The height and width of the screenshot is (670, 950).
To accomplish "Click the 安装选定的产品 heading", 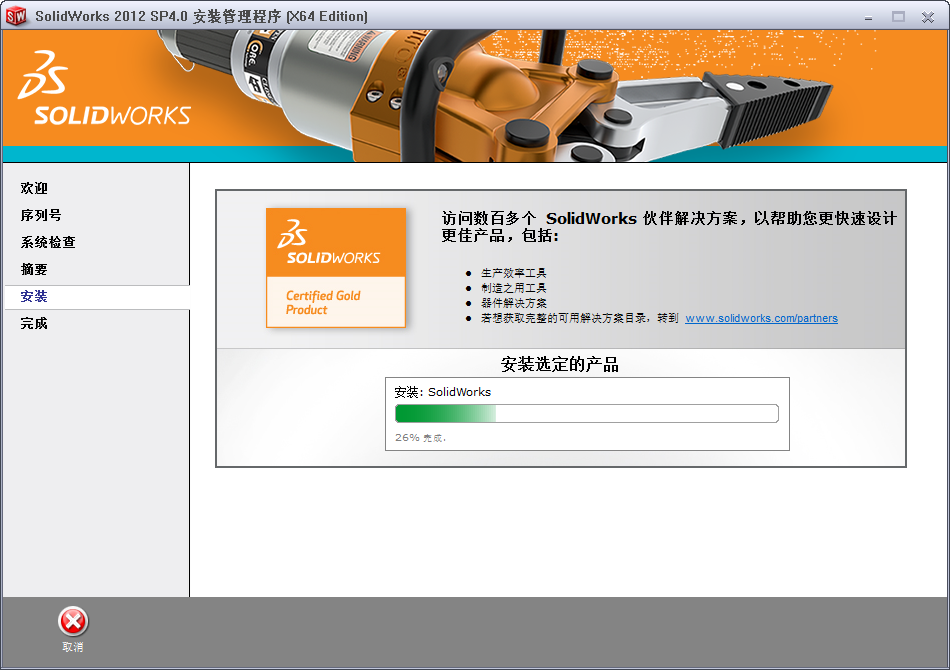I will [x=560, y=364].
